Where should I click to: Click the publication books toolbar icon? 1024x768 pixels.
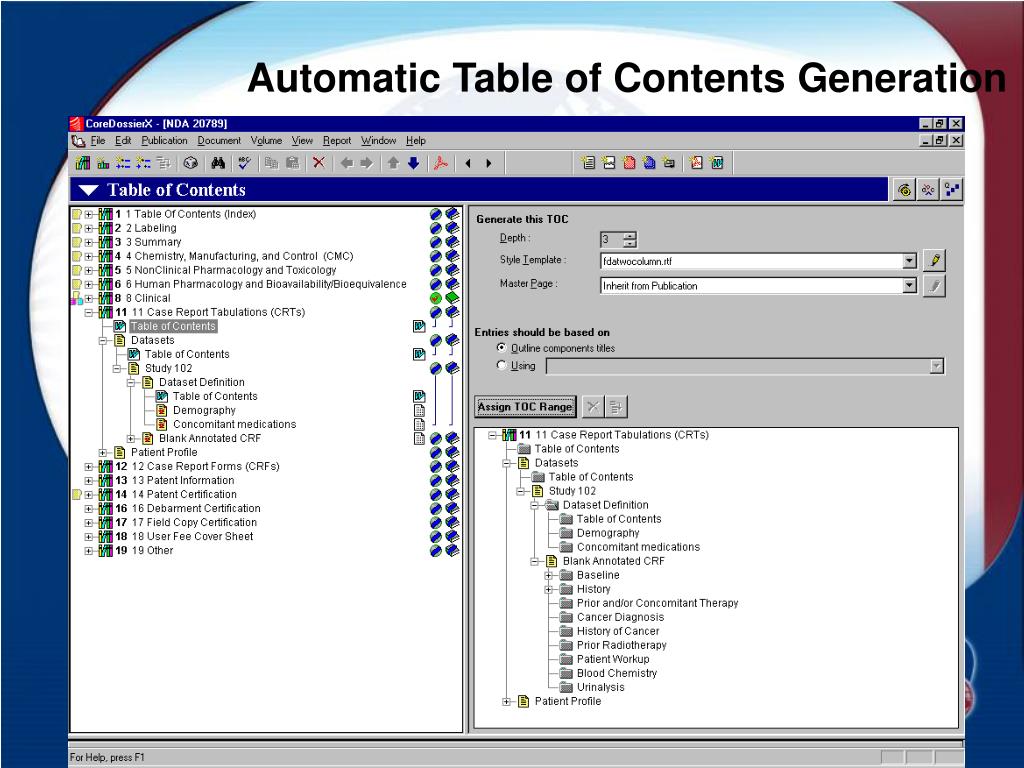click(x=82, y=163)
